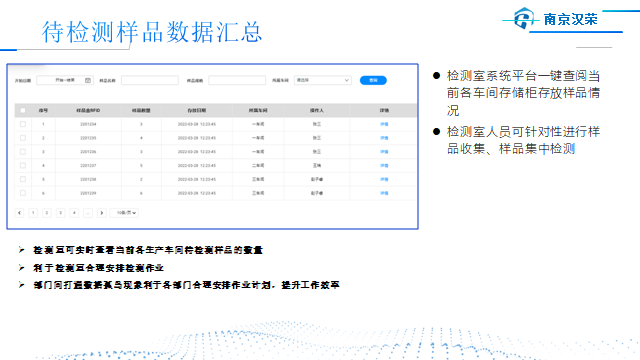Viewport: 640px width, 360px height.
Task: Open the start-end date range picker
Action: [x=65, y=80]
